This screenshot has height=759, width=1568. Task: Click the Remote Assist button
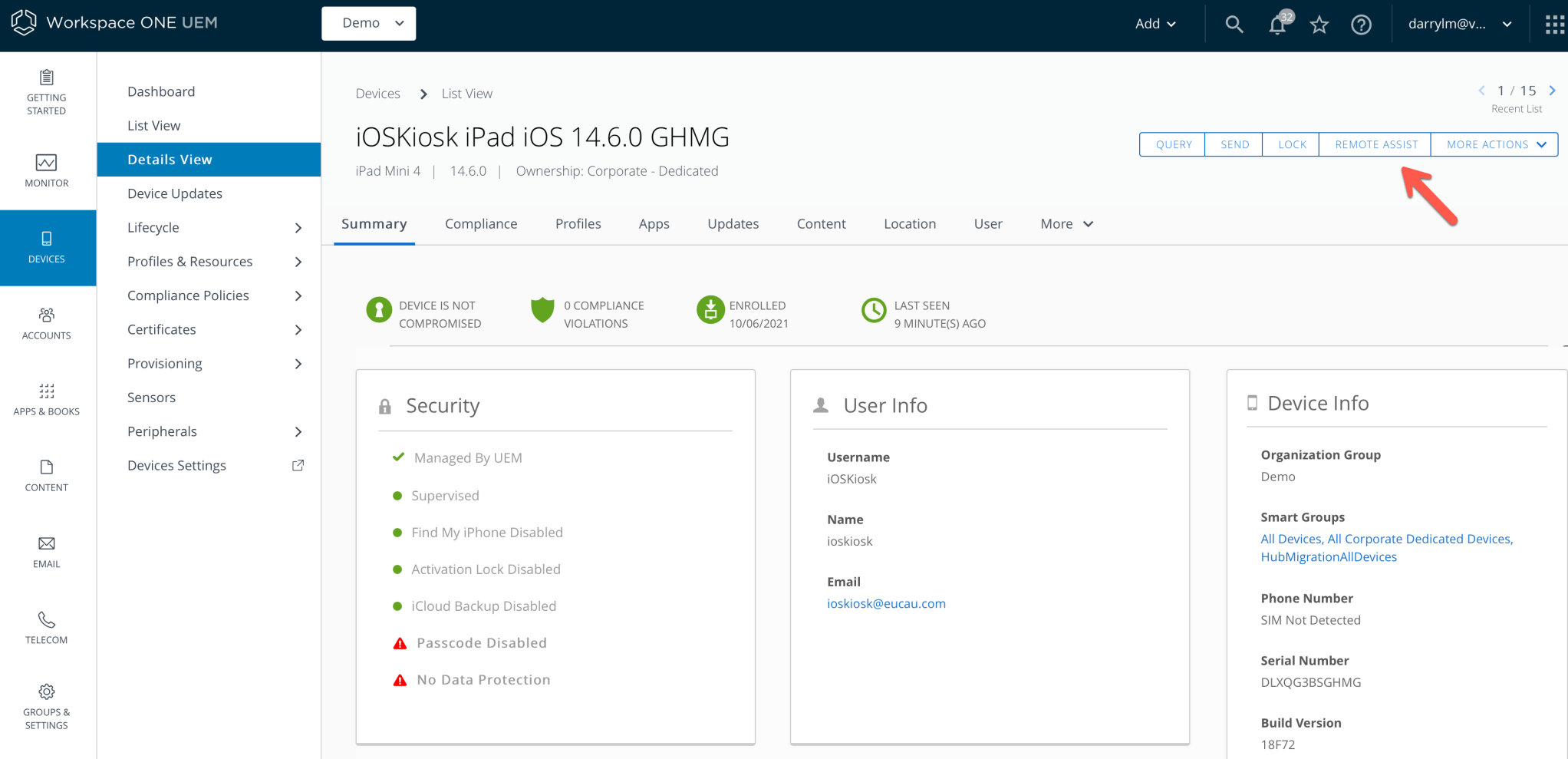[x=1375, y=144]
